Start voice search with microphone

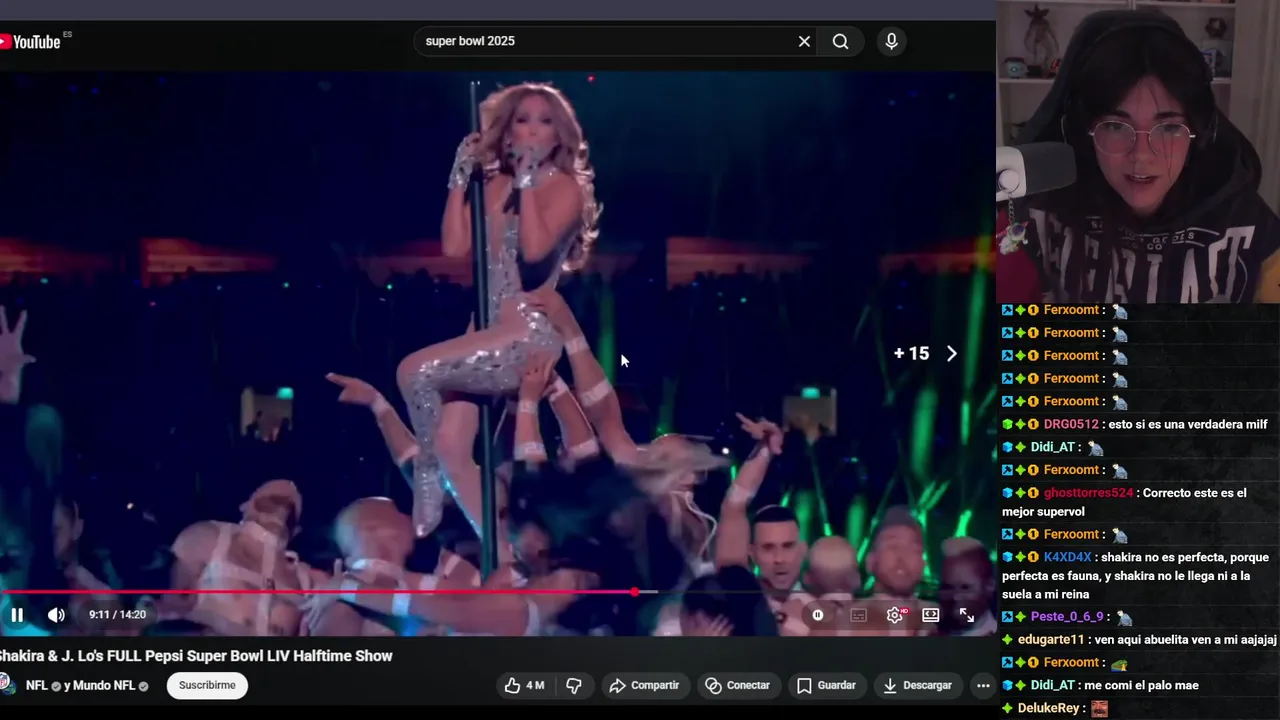[x=891, y=41]
